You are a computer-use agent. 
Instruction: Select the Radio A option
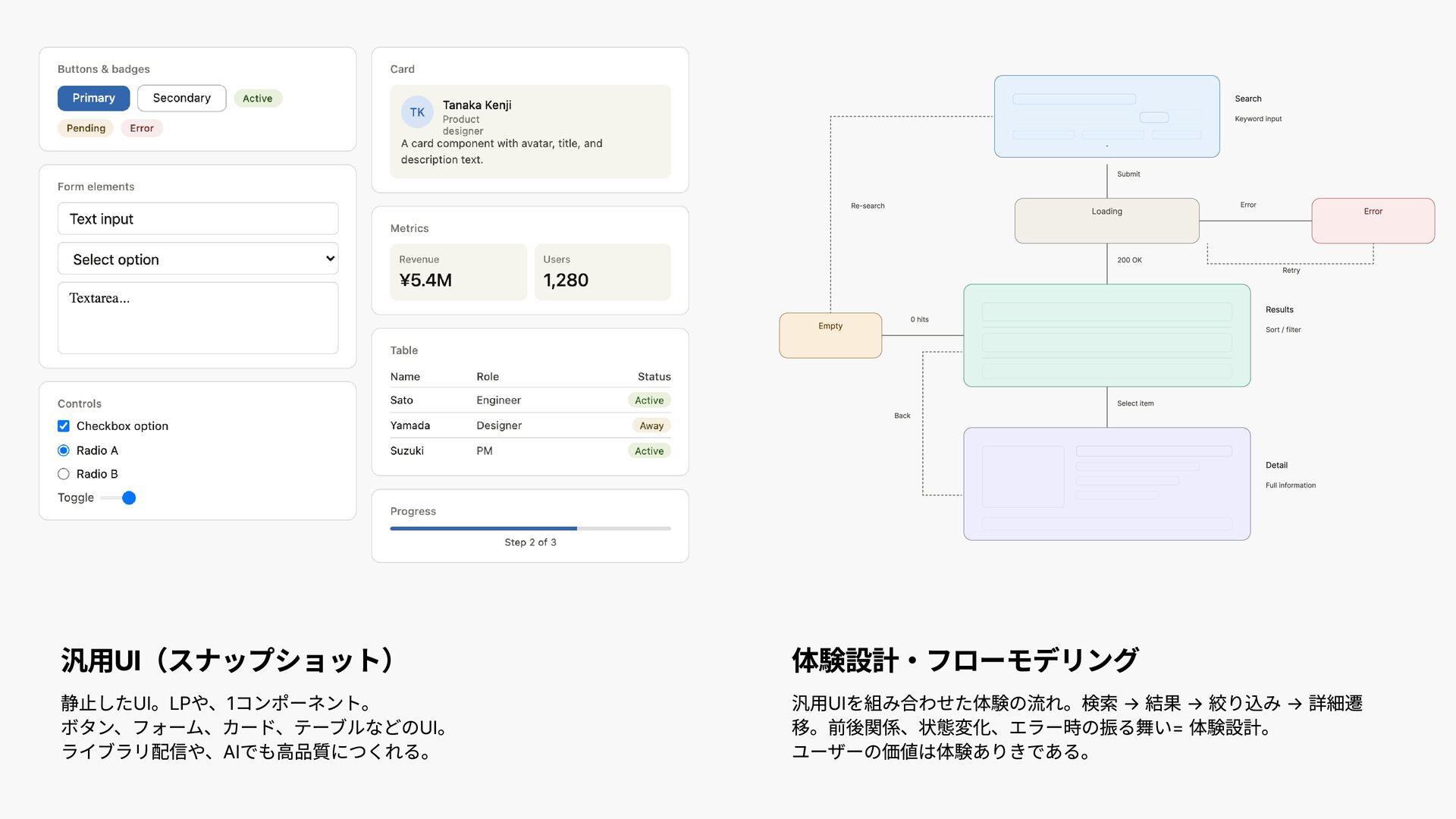pyautogui.click(x=64, y=450)
